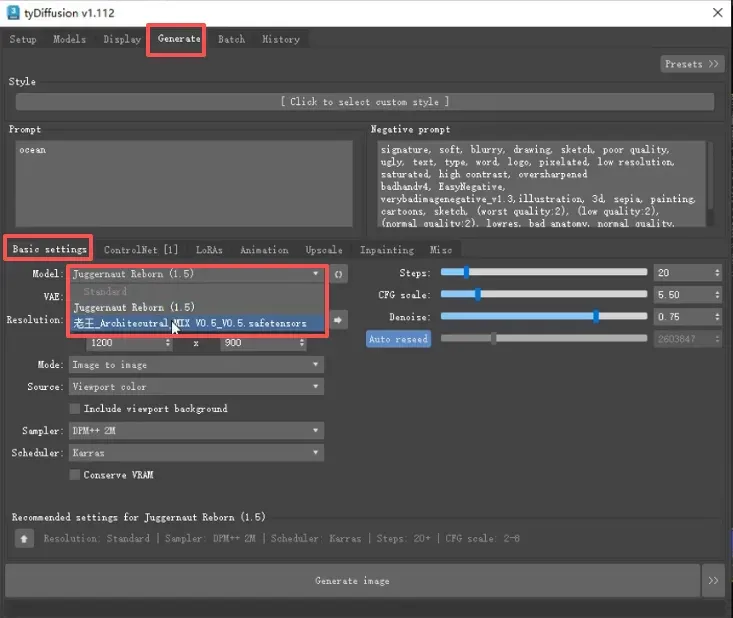Click the stepper arrows of the width 1200 field
This screenshot has height=618, width=733.
click(168, 343)
